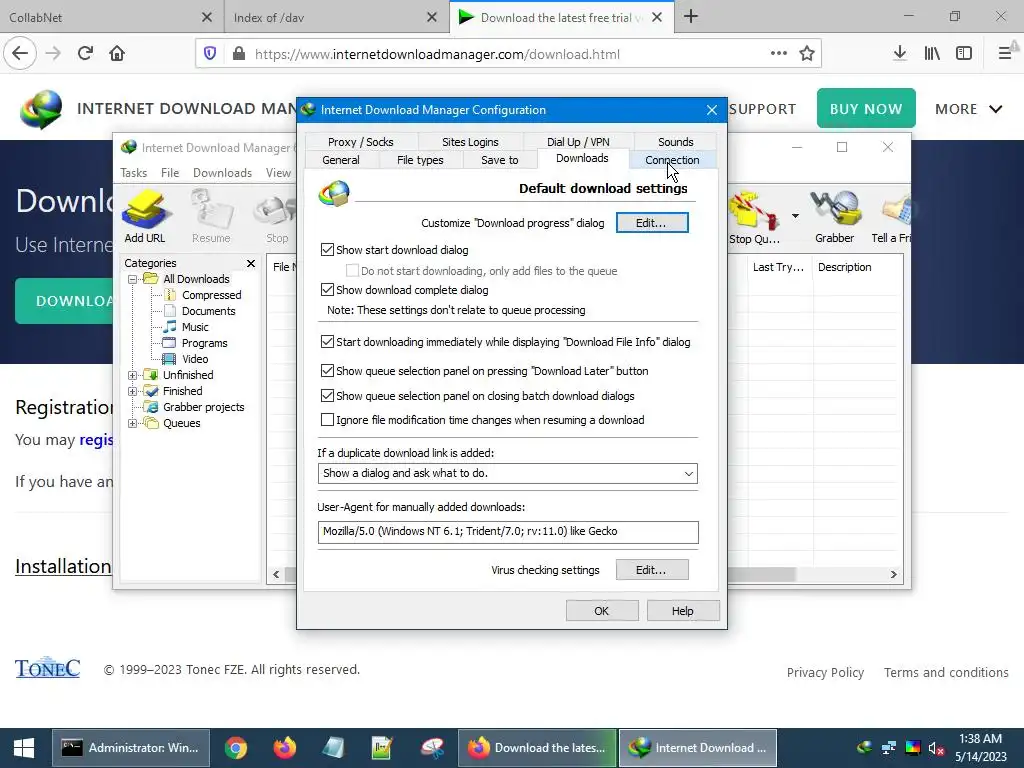Toggle queue panel on Download Later checkbox
1024x768 pixels.
click(x=327, y=371)
